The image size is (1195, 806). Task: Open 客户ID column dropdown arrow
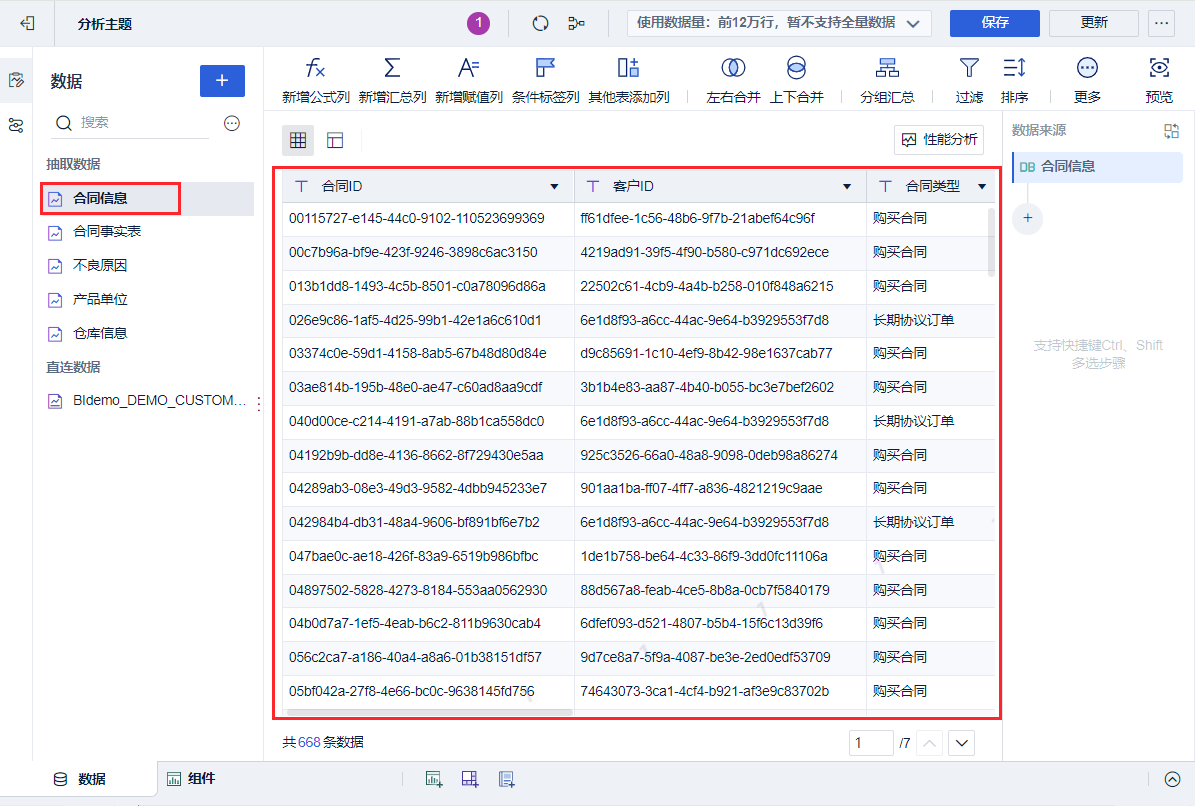pyautogui.click(x=847, y=187)
